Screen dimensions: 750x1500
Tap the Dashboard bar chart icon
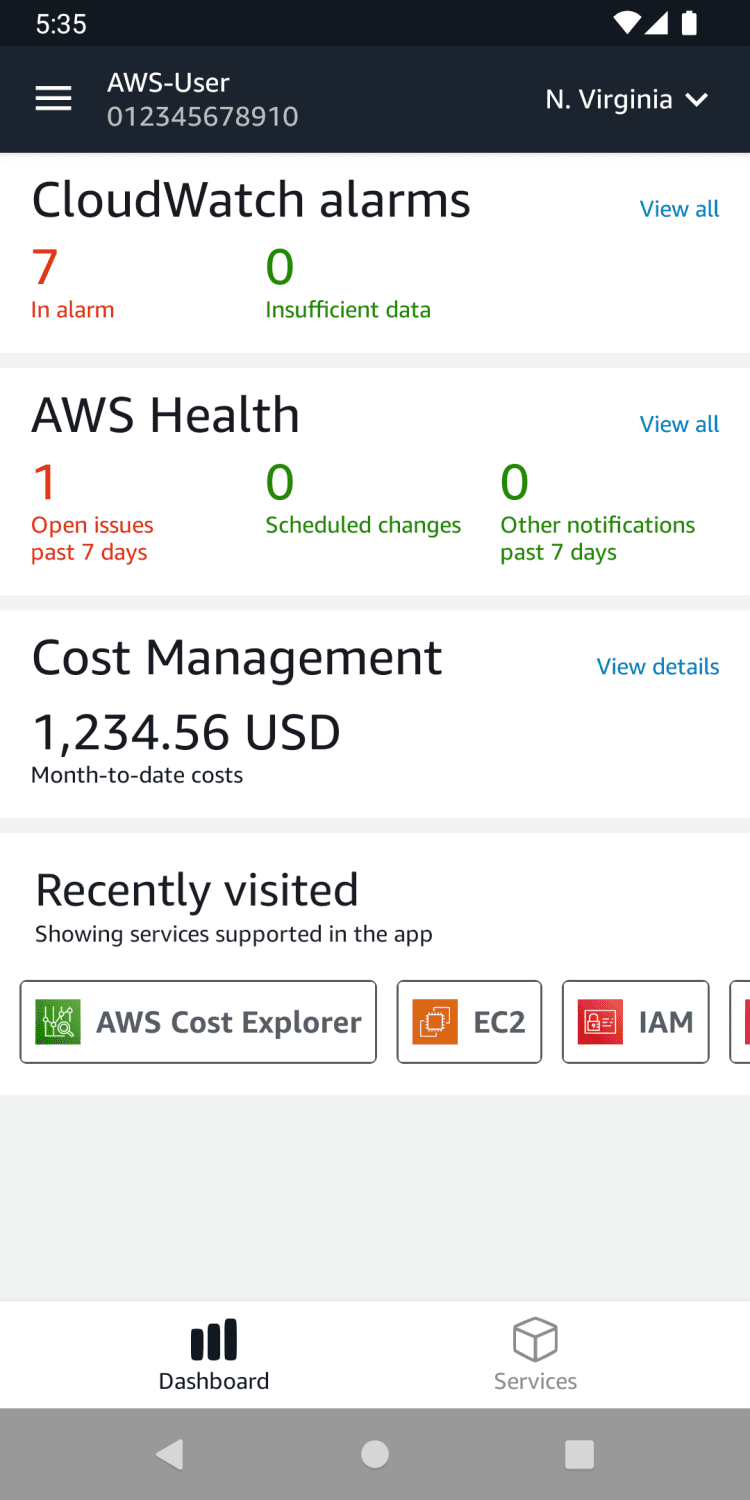point(214,1340)
